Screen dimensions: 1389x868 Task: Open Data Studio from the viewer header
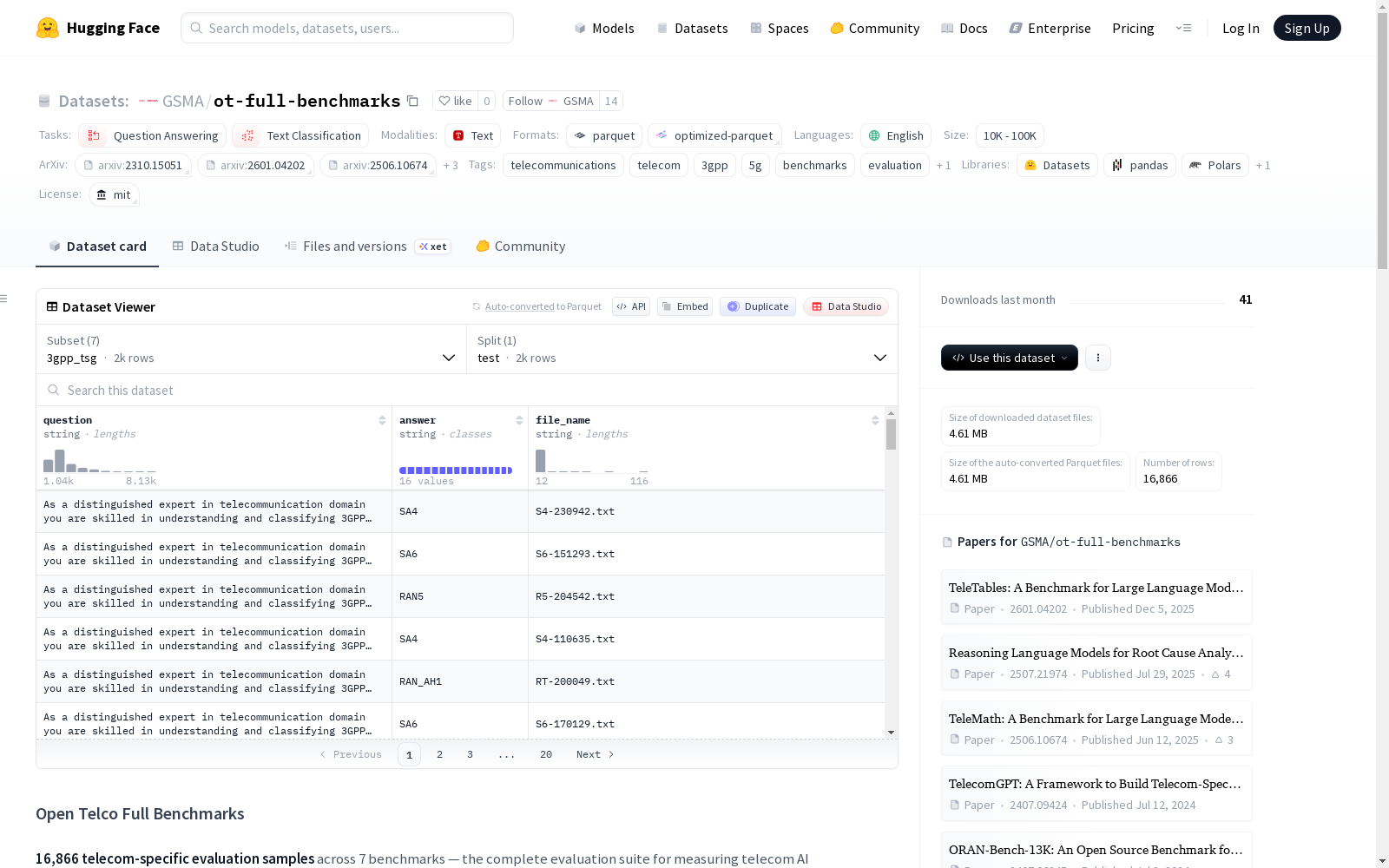click(846, 306)
